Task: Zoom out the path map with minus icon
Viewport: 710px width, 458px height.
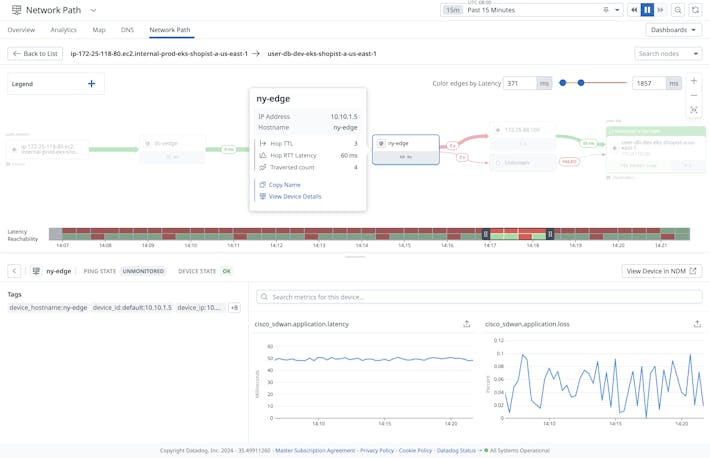Action: [x=694, y=96]
